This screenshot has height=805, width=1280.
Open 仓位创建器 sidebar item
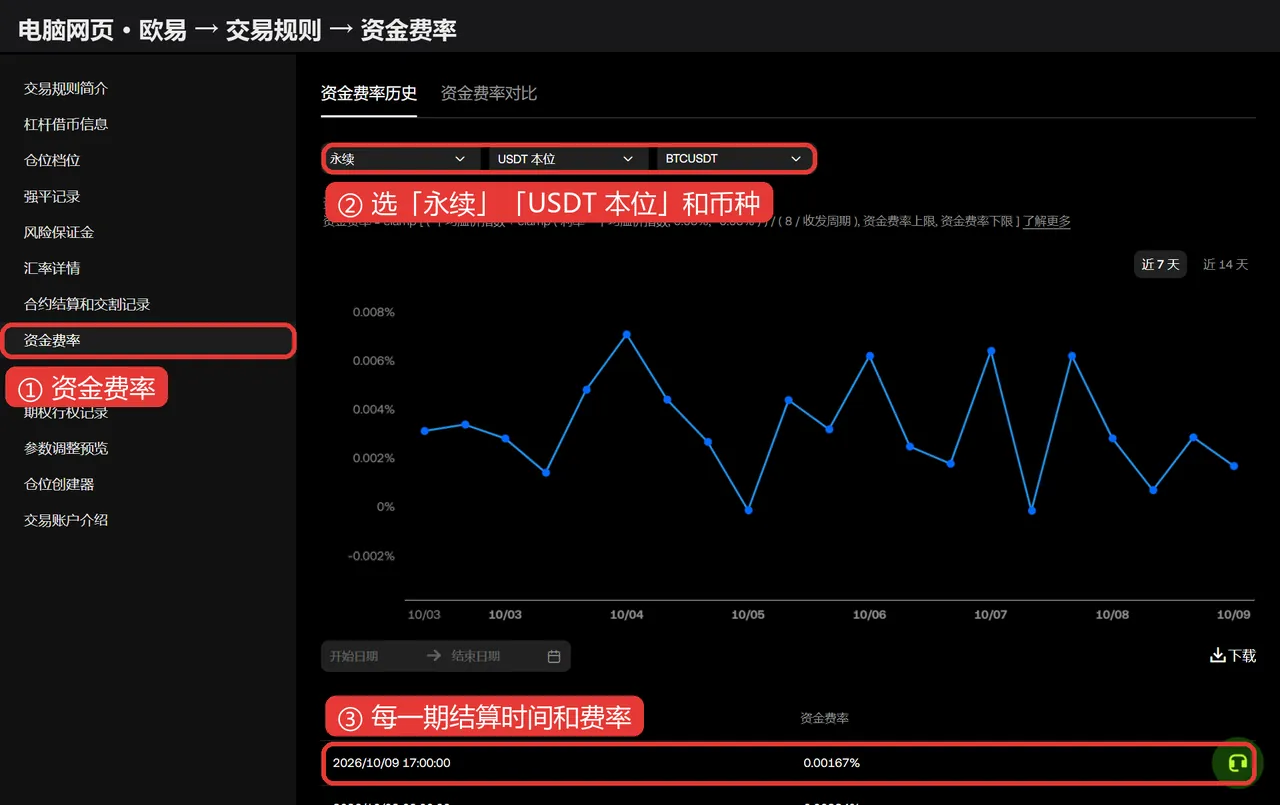pos(59,484)
